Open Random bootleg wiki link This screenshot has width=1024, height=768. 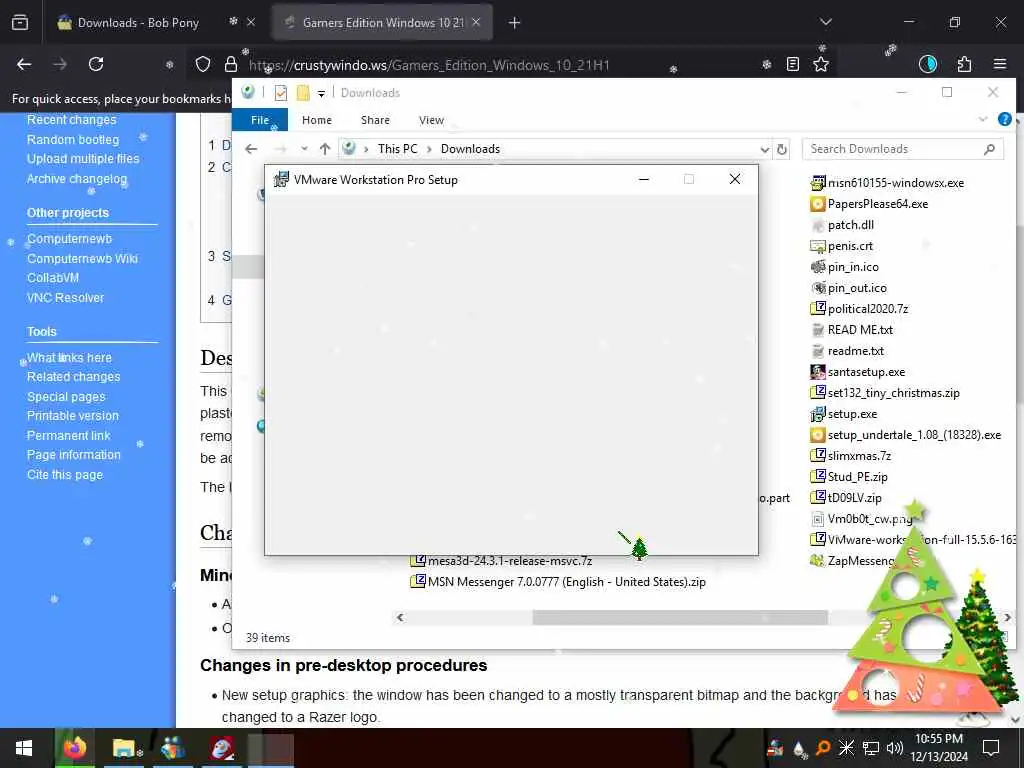point(73,139)
